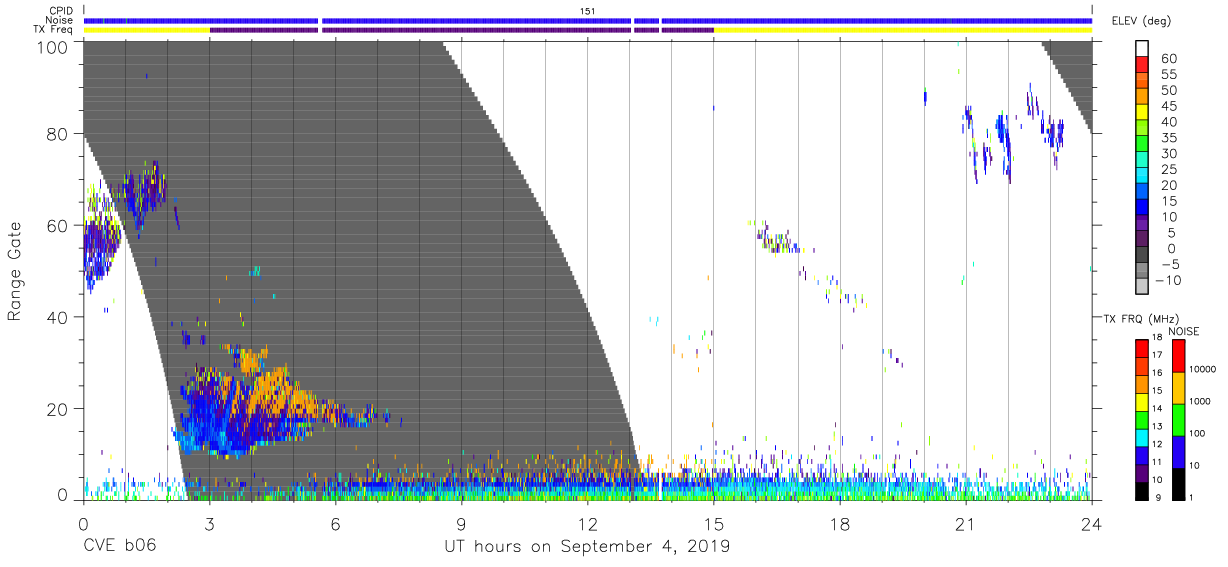Click the −10 label on the ELEV colorbar
This screenshot has width=1228, height=567.
click(x=1167, y=280)
